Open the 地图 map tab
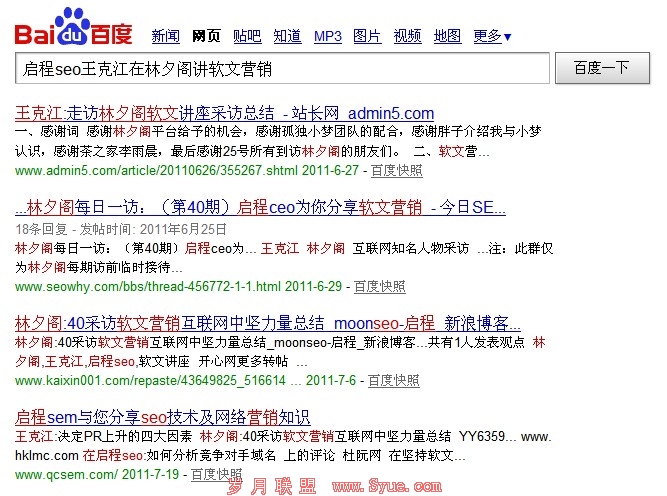The height and width of the screenshot is (496, 667). pyautogui.click(x=447, y=37)
